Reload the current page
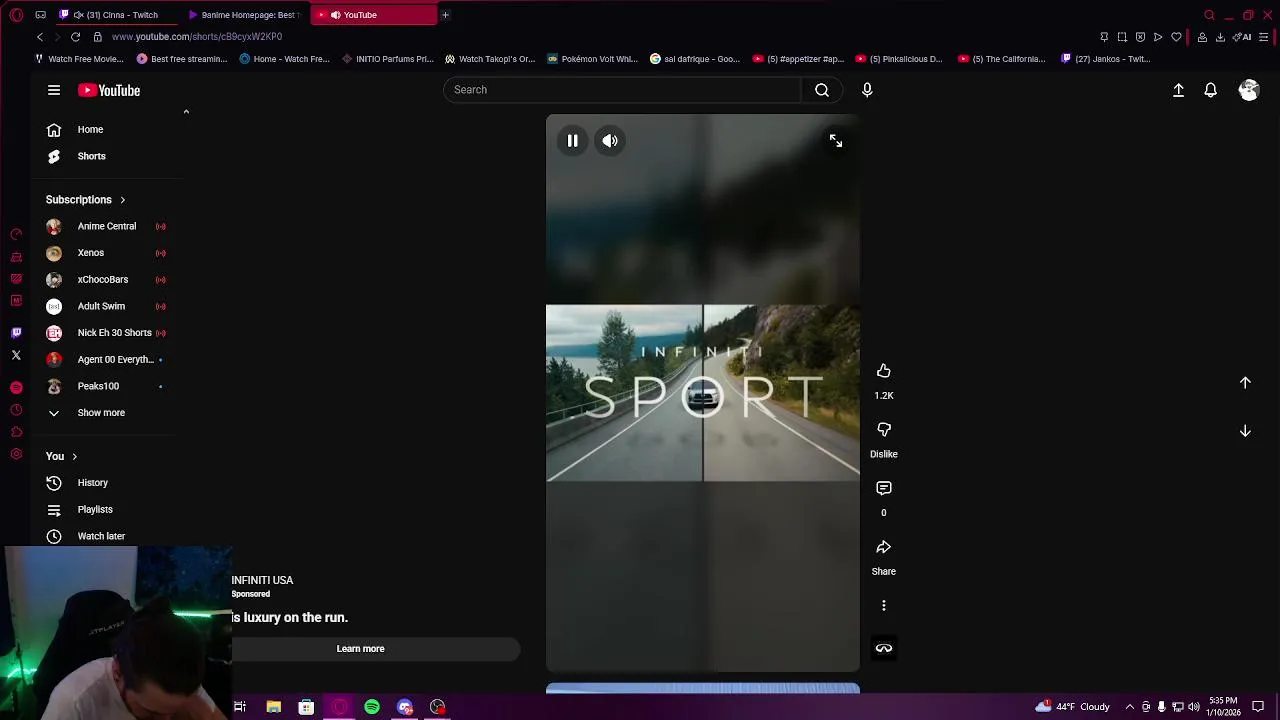Screen dimensions: 1280x720 tap(75, 37)
